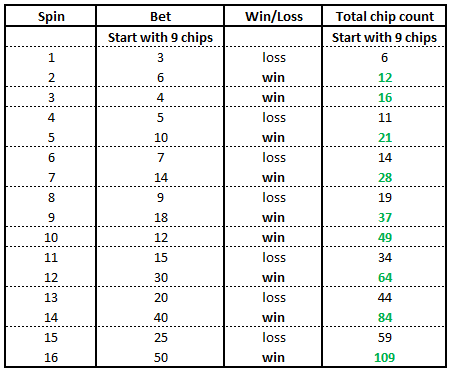Image resolution: width=451 pixels, height=373 pixels.
Task: Click the bet value 18 cell
Action: pyautogui.click(x=161, y=218)
